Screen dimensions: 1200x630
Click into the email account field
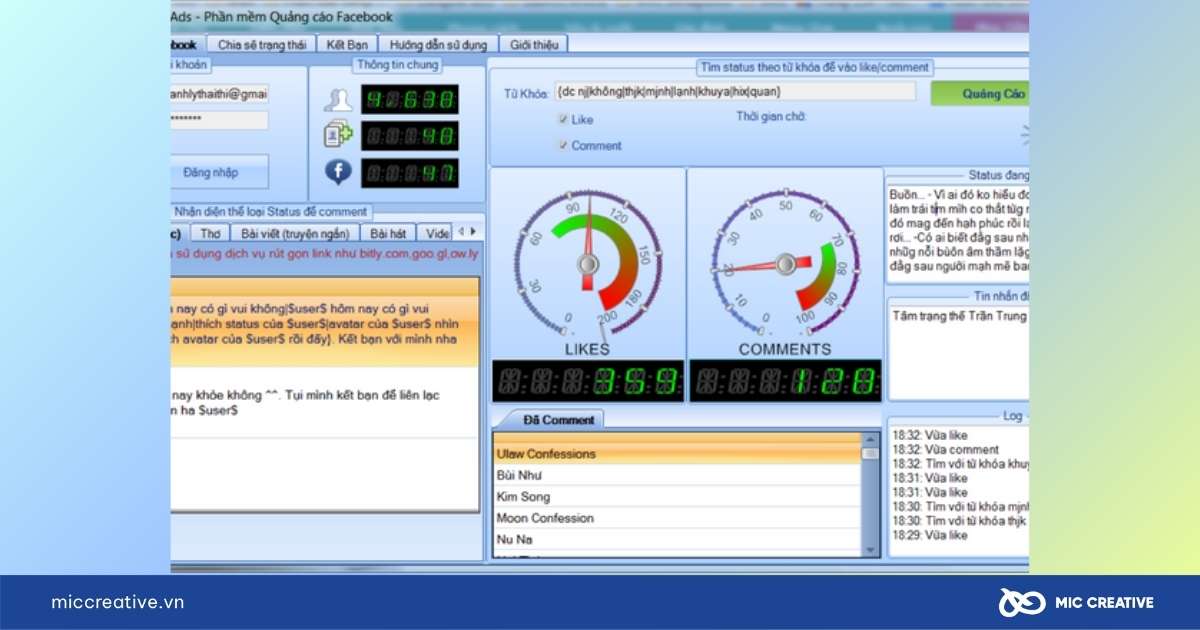click(219, 93)
